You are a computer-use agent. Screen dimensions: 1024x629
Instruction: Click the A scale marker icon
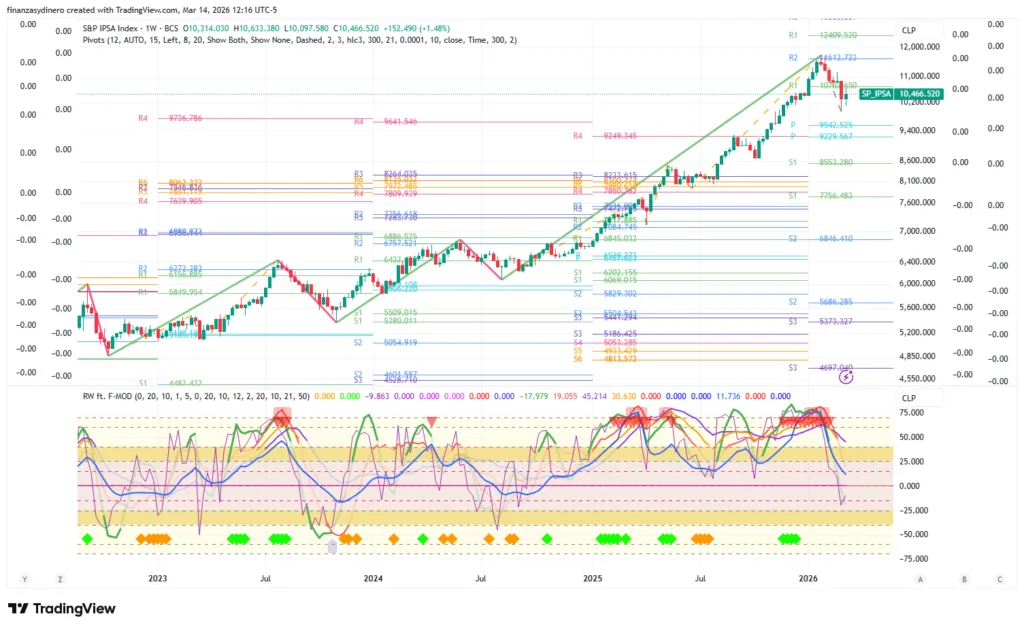[x=919, y=578]
